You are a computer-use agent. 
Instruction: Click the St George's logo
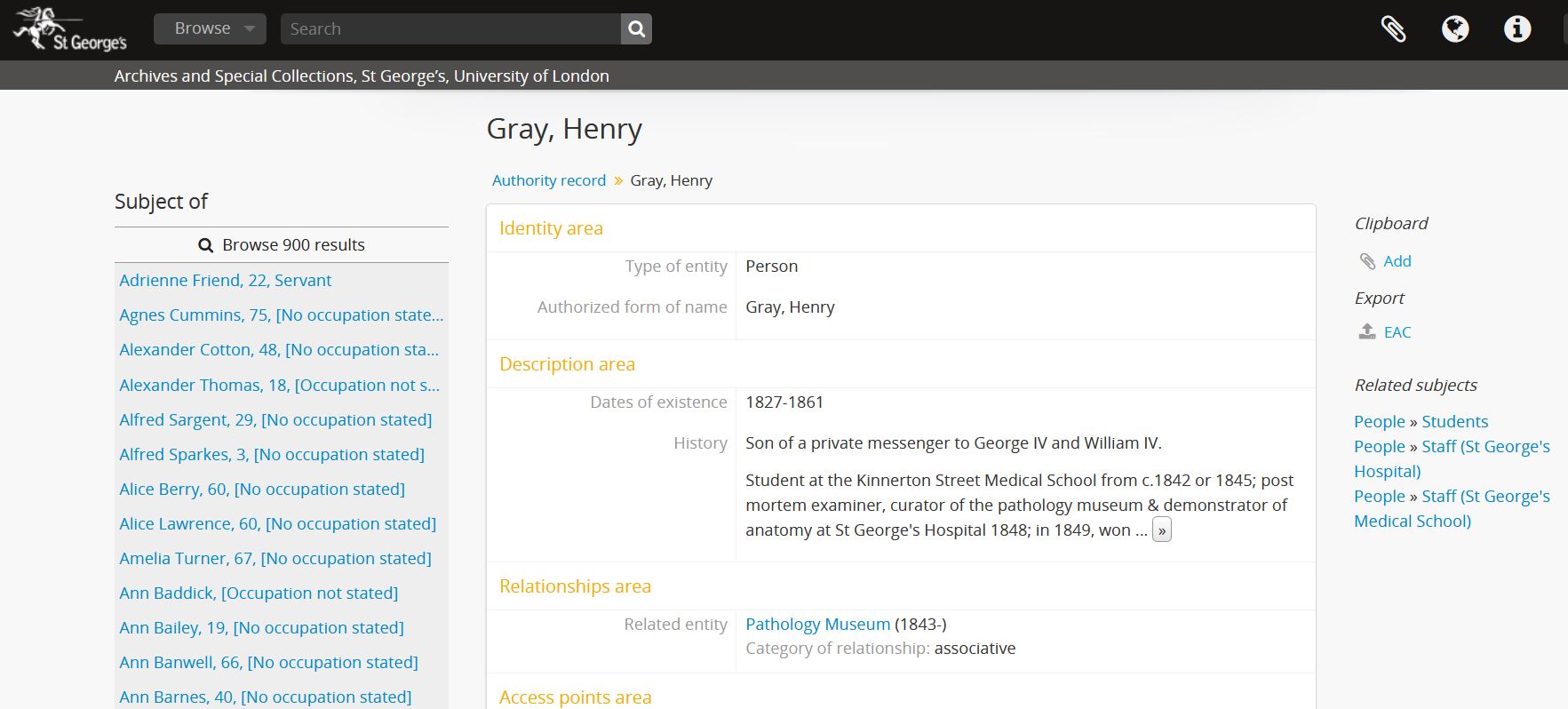click(x=69, y=29)
